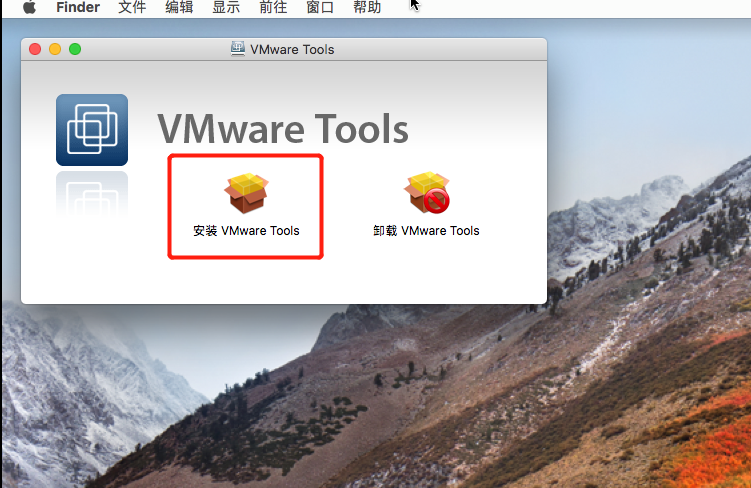Open the 窗口 menu

[x=320, y=7]
